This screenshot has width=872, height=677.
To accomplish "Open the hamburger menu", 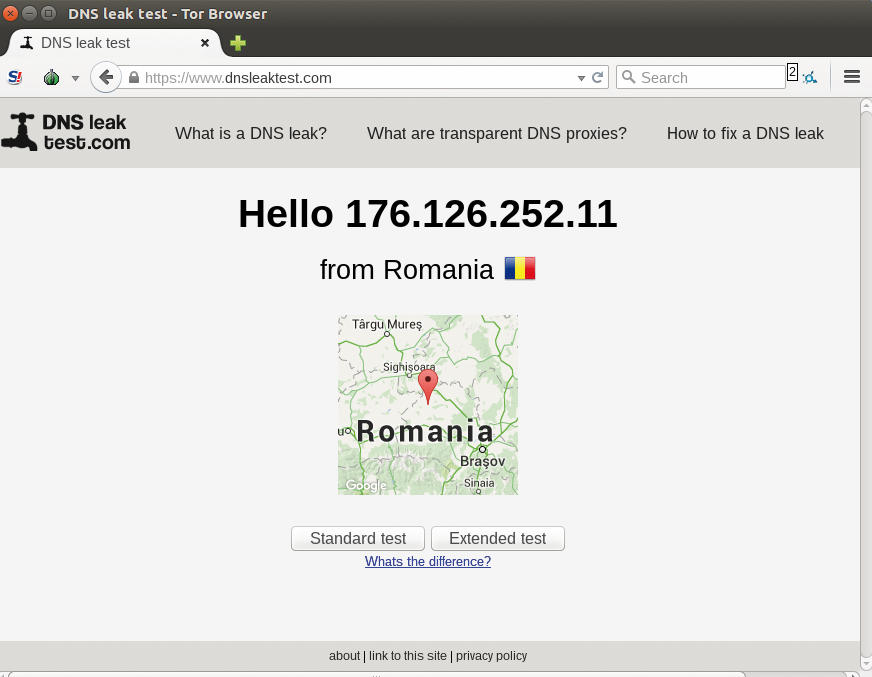I will (x=851, y=77).
